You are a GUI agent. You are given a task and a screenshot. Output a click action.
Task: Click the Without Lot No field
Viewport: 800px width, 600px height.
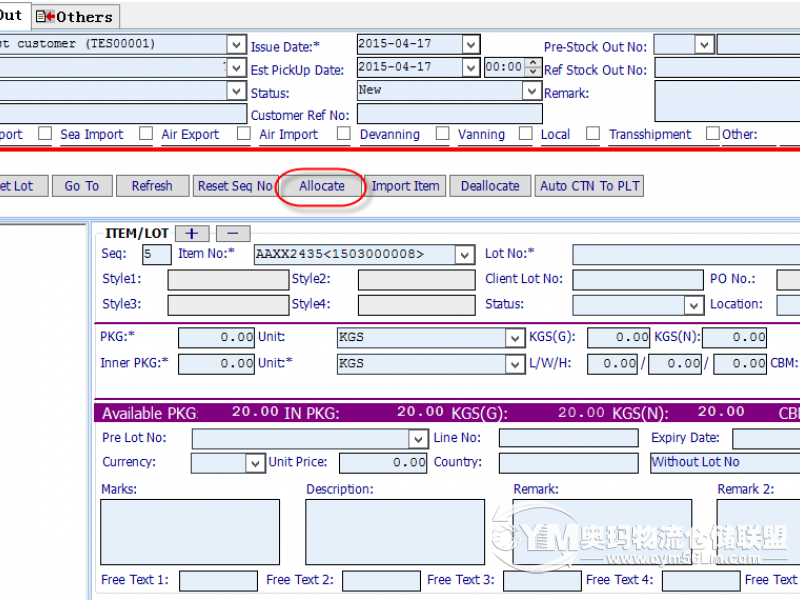tap(725, 463)
